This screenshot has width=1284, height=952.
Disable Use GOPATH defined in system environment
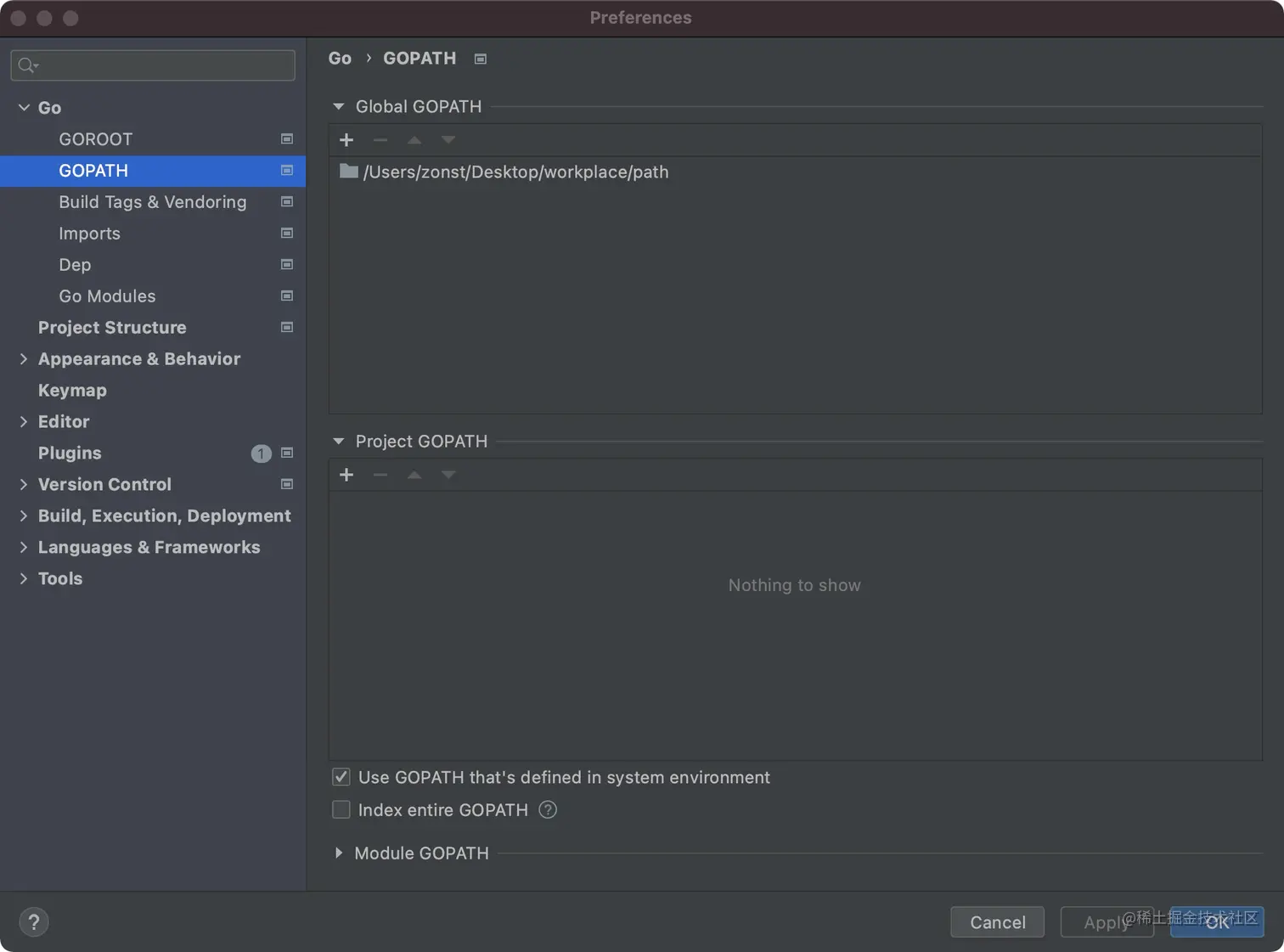tap(341, 777)
